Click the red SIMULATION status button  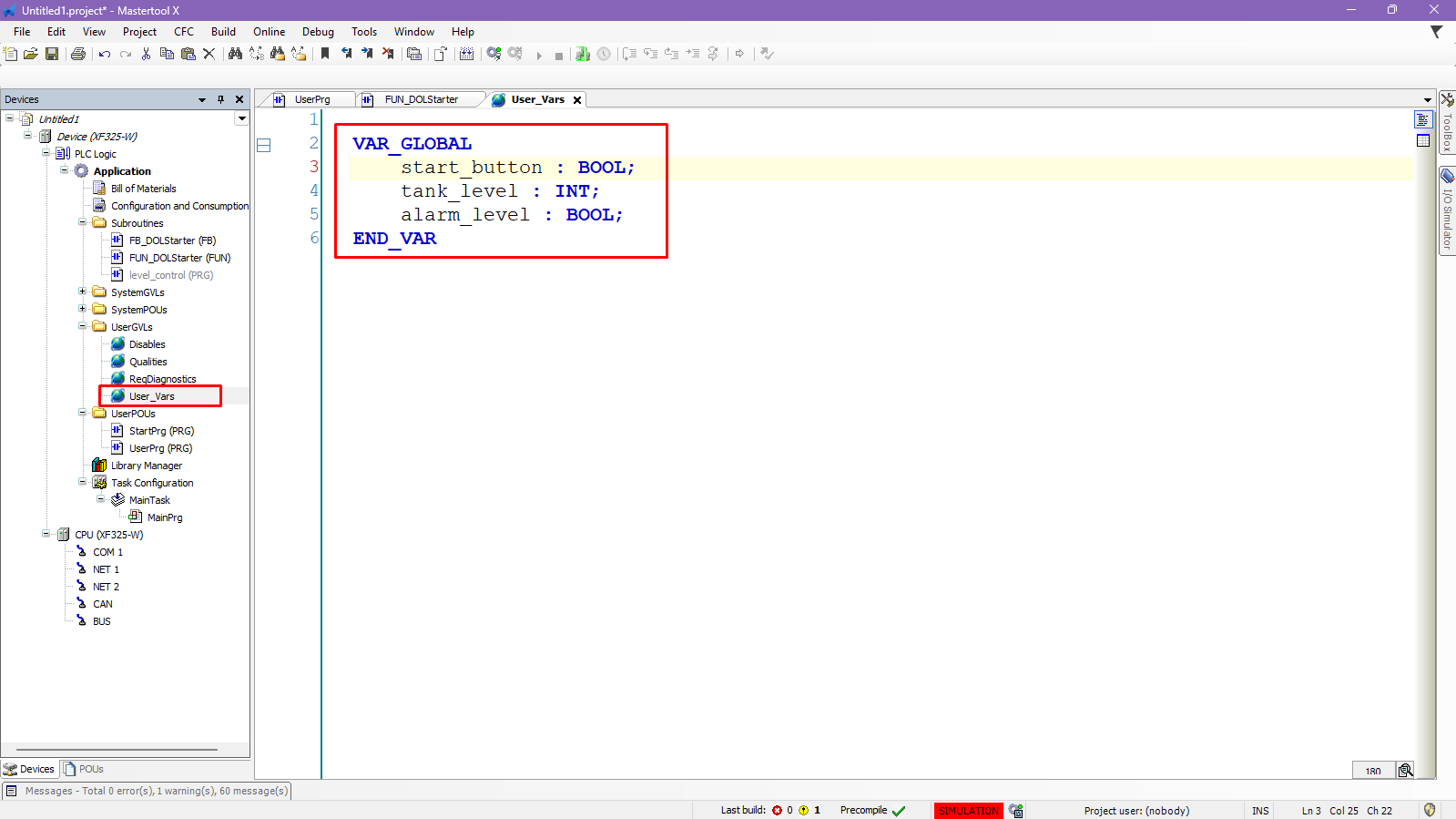(x=968, y=811)
